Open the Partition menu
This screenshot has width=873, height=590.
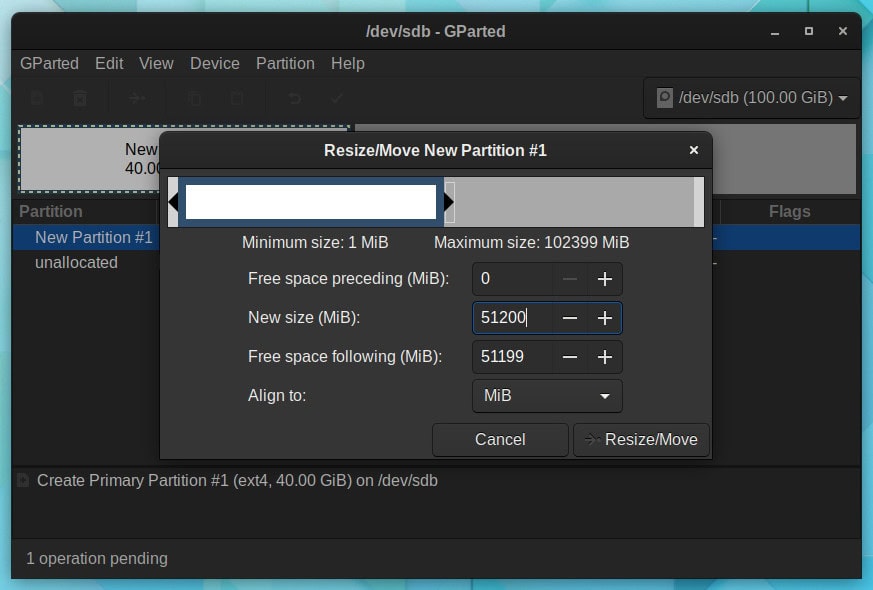(285, 63)
